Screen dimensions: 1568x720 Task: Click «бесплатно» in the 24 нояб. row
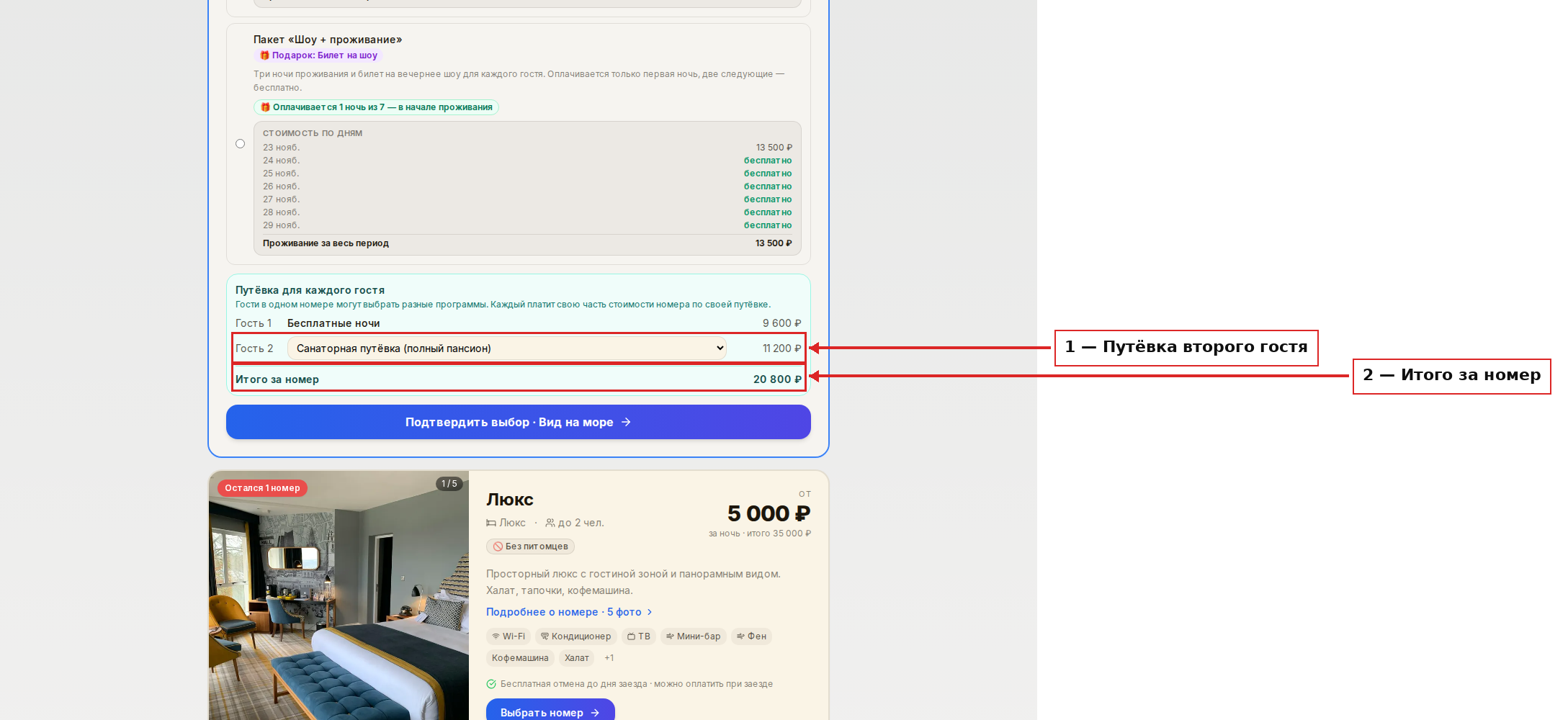(768, 161)
